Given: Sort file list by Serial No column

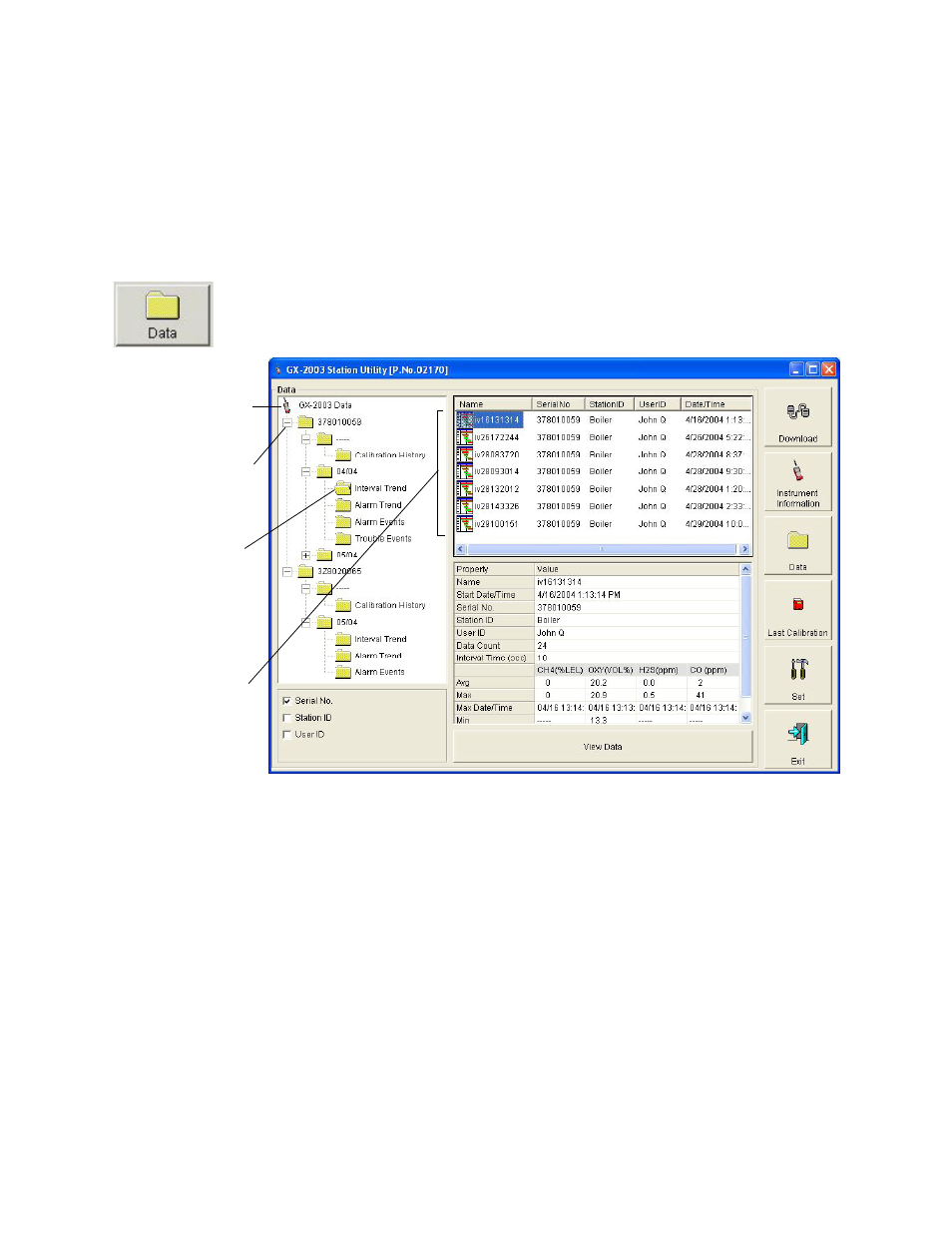Looking at the screenshot, I should (x=558, y=404).
